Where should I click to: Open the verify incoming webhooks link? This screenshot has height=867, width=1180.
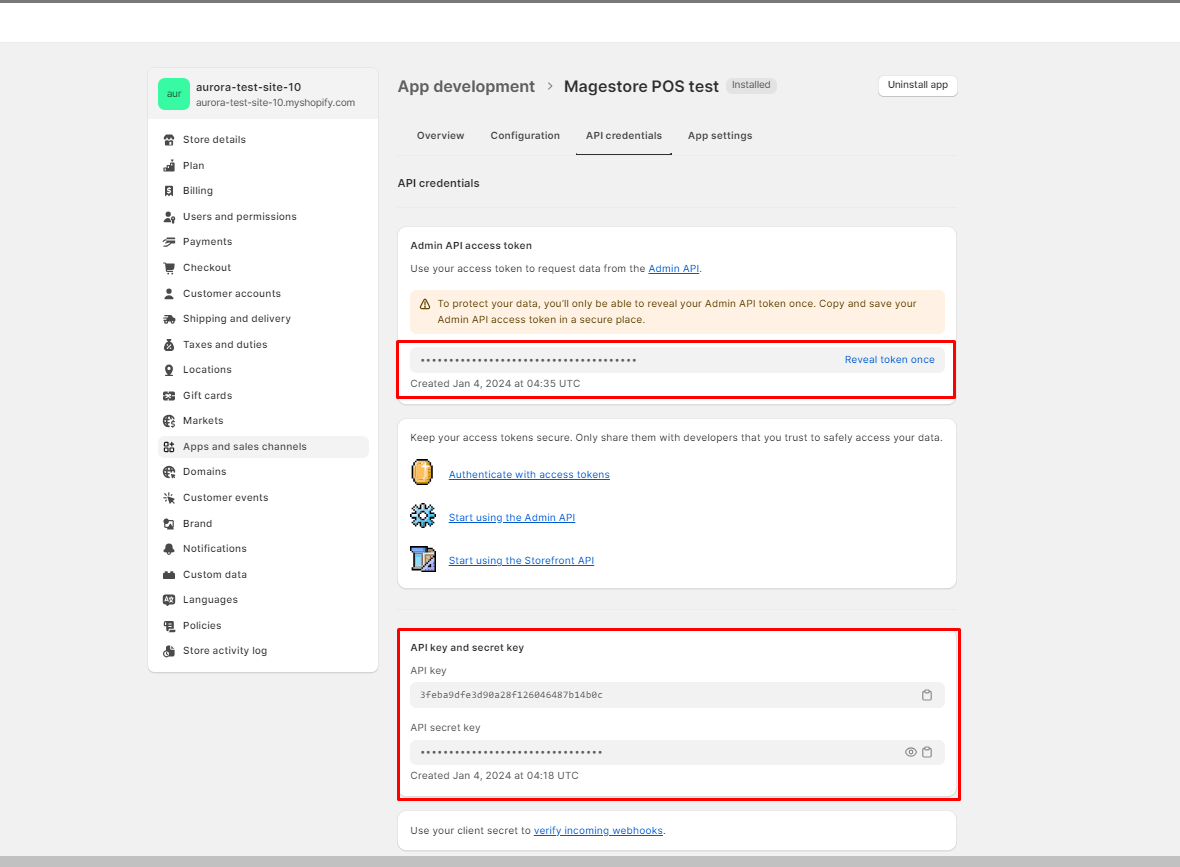point(598,830)
